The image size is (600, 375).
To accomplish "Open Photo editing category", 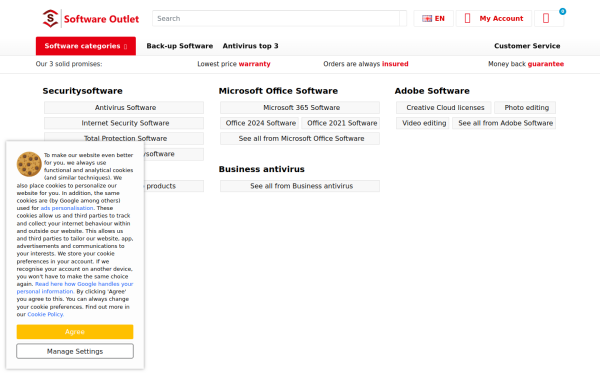I will coord(526,108).
